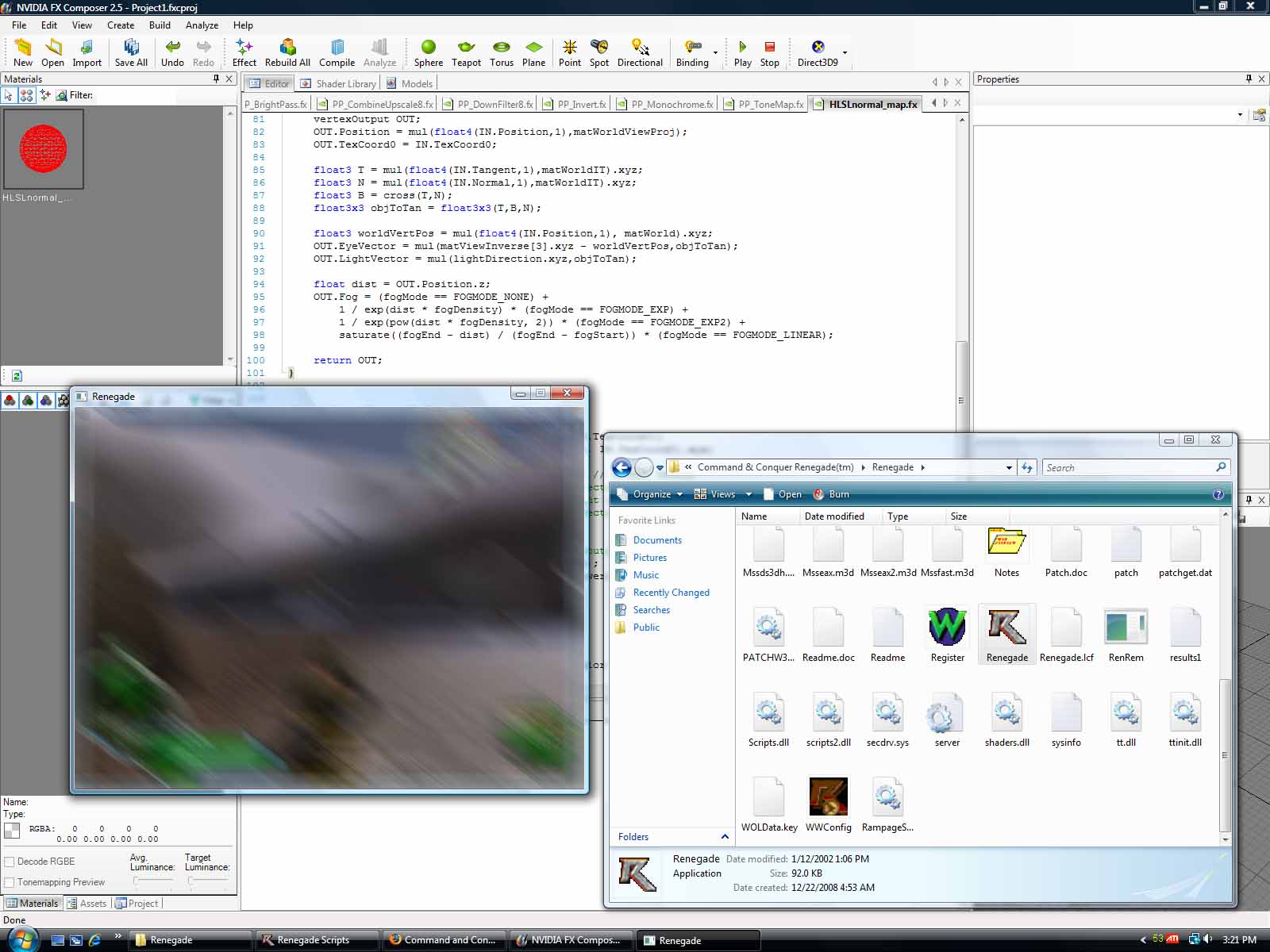The image size is (1270, 952).
Task: Click the Recently Changed favorite link
Action: point(671,593)
